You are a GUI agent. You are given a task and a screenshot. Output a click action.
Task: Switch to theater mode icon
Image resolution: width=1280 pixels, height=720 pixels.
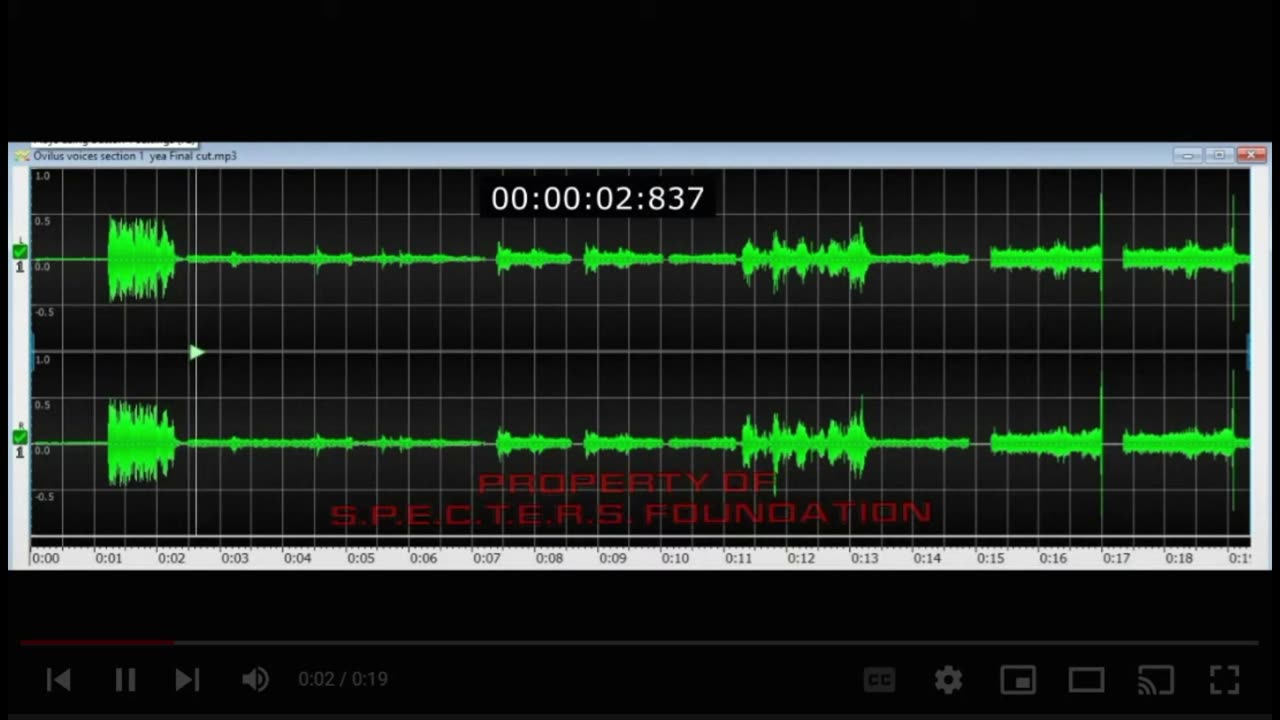1086,680
